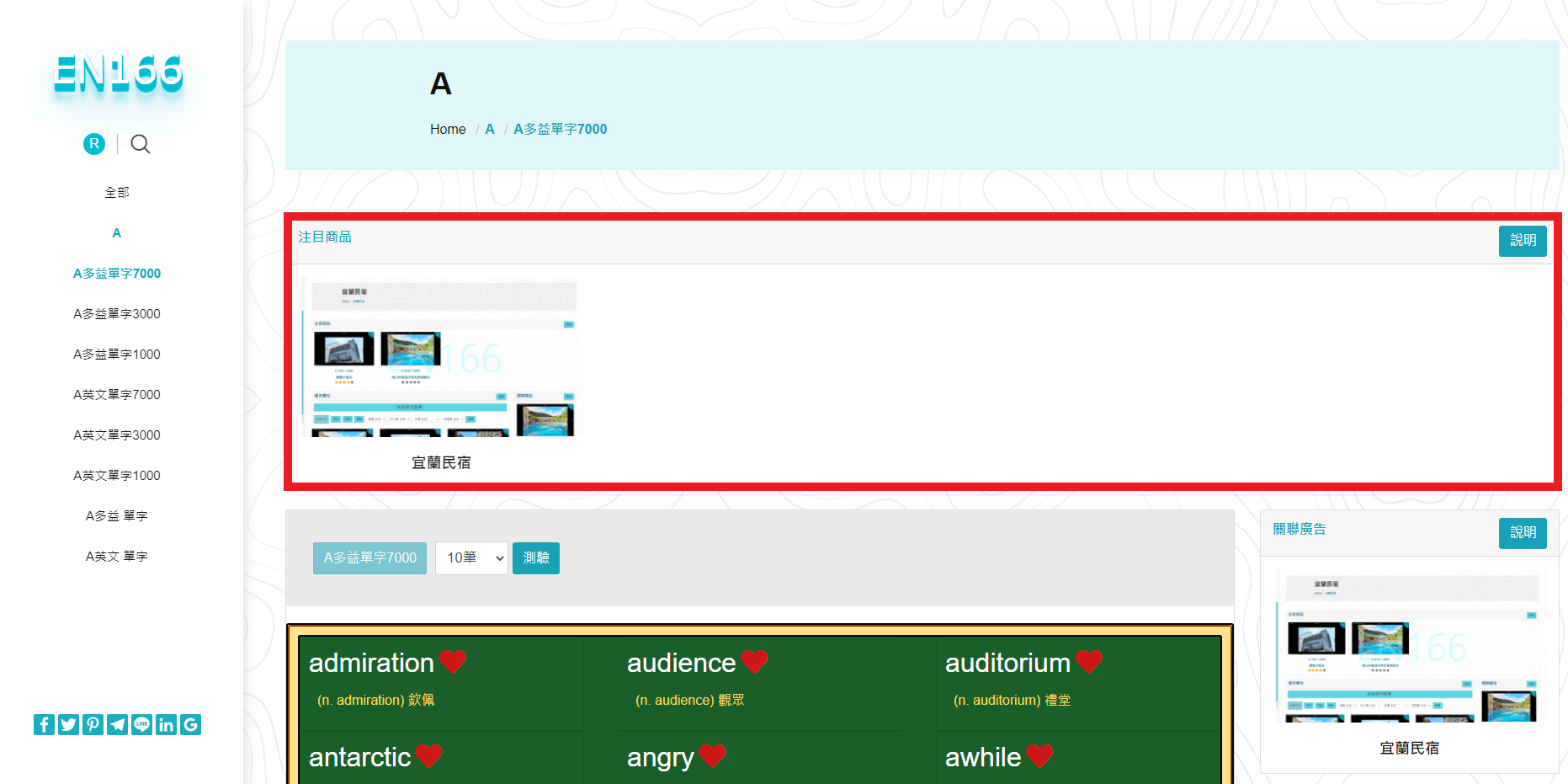Click the A breadcrumb link

point(490,129)
